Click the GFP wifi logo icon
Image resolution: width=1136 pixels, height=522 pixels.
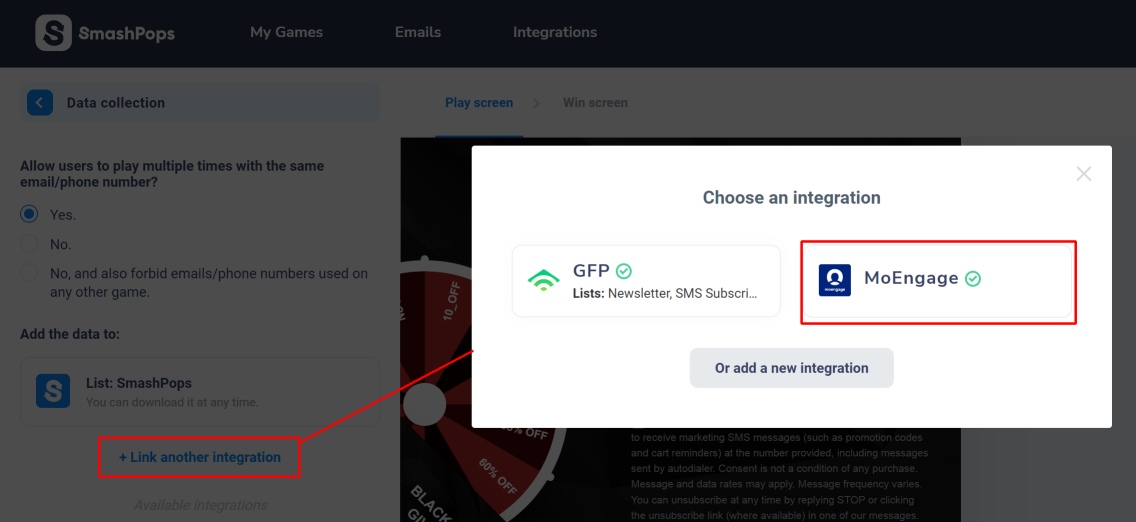pyautogui.click(x=543, y=280)
